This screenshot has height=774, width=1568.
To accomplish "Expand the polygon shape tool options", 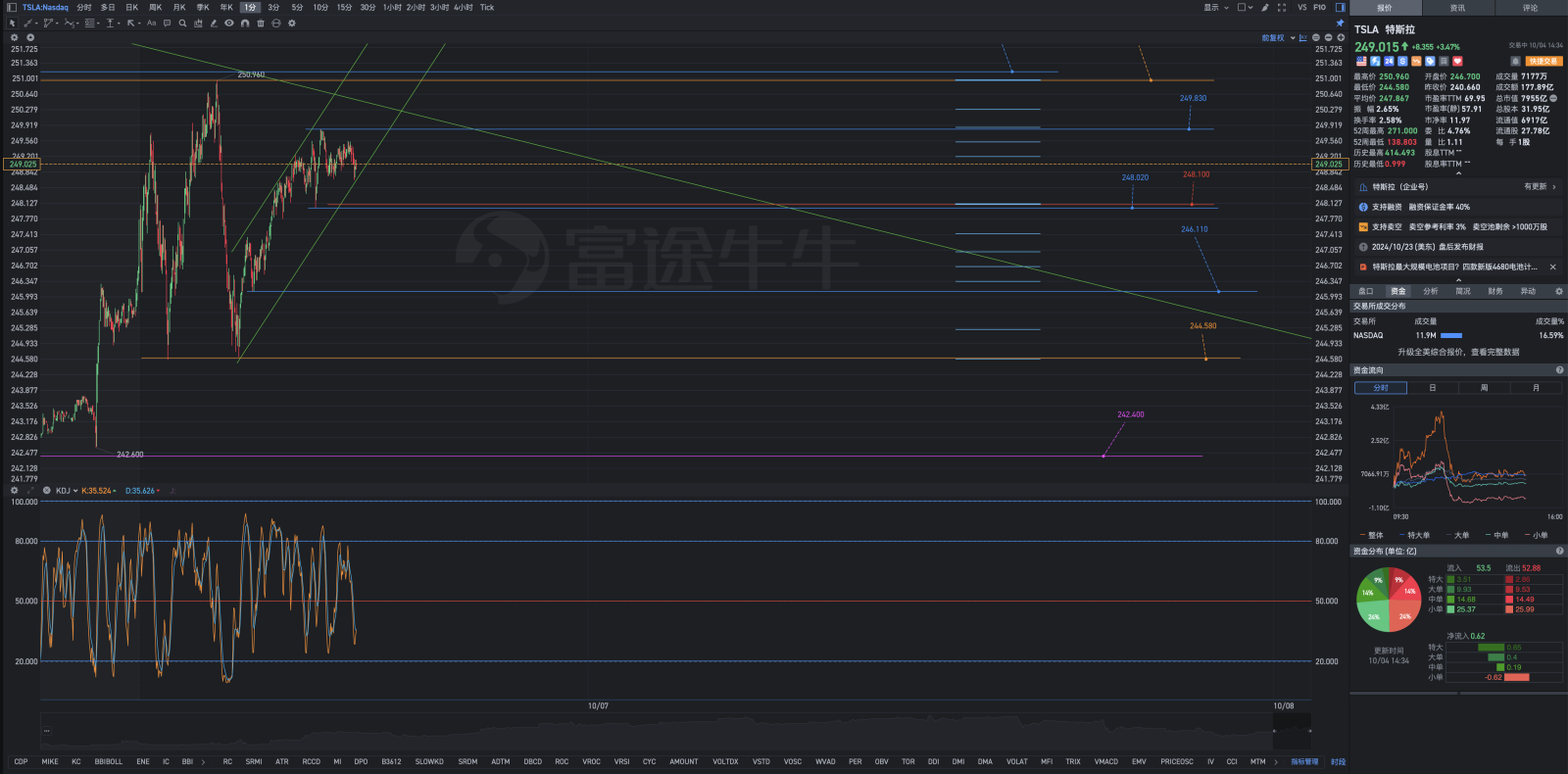I will [57, 24].
